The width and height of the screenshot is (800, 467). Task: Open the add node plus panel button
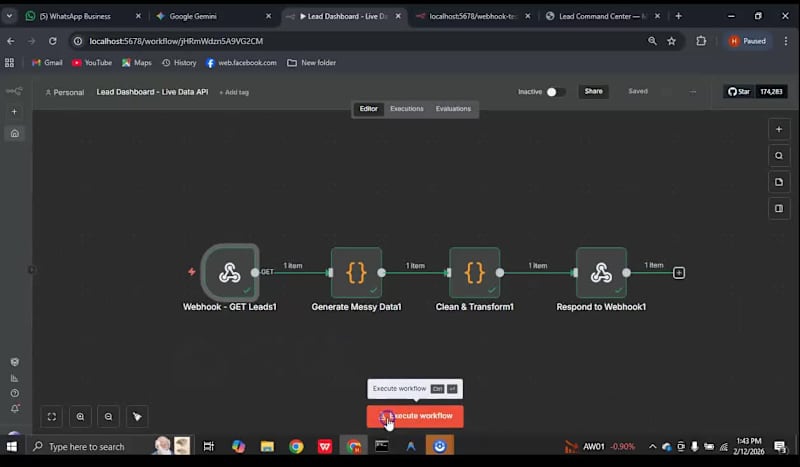point(779,129)
